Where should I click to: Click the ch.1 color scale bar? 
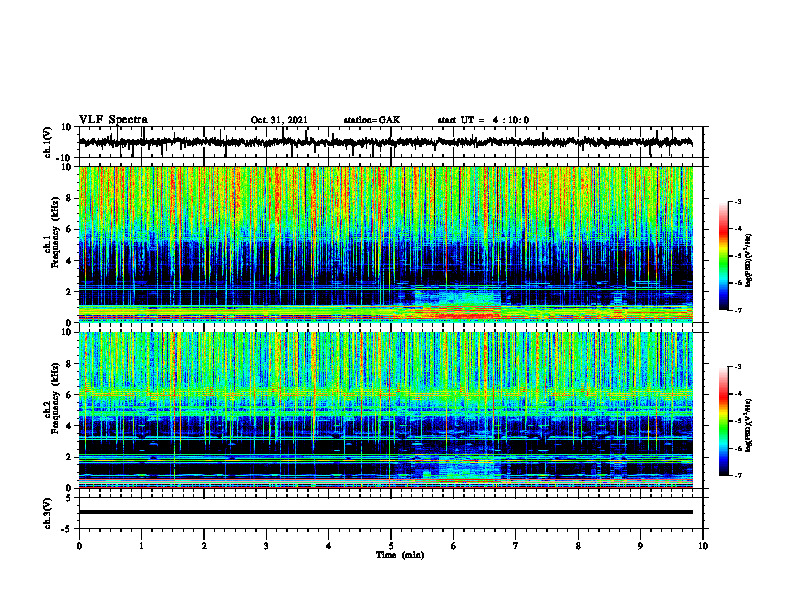(723, 256)
